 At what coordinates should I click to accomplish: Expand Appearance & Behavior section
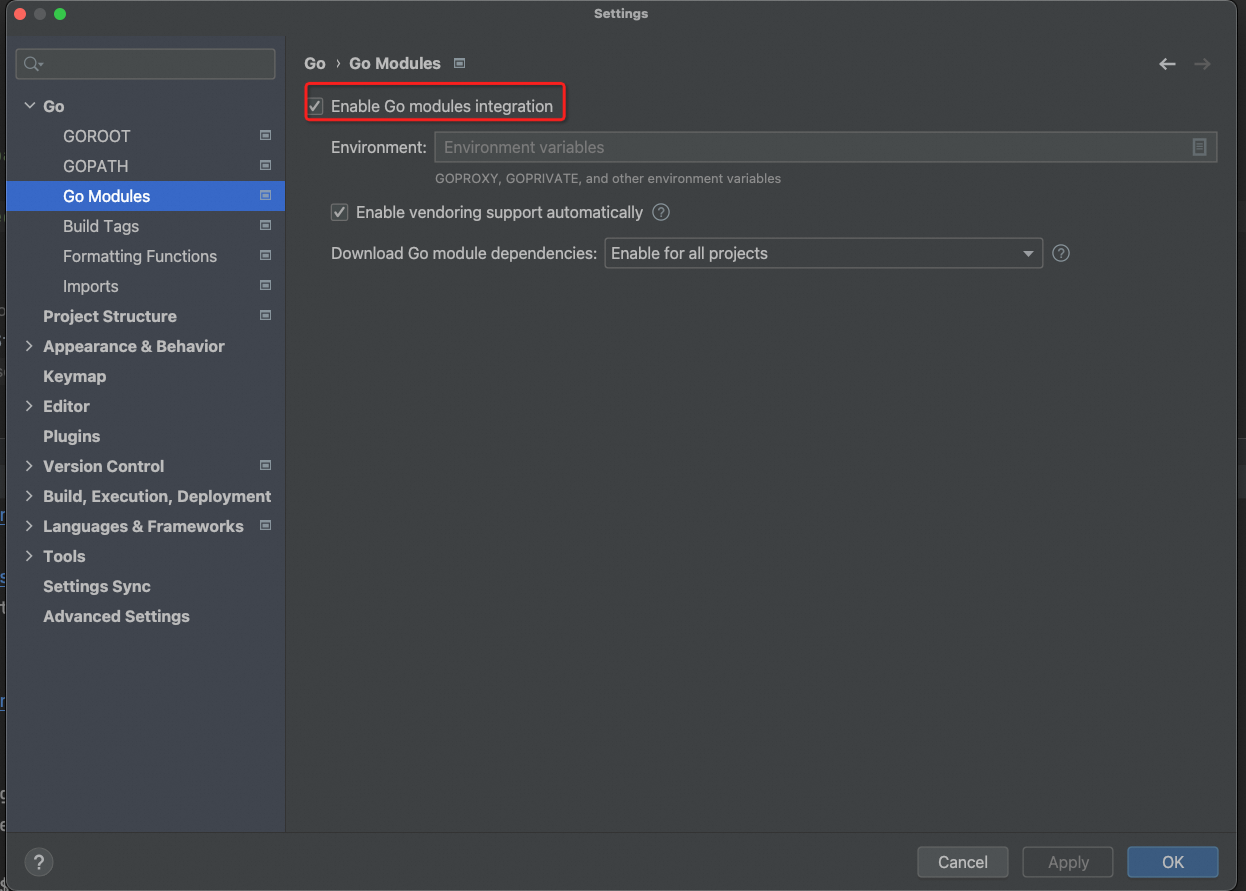coord(29,346)
